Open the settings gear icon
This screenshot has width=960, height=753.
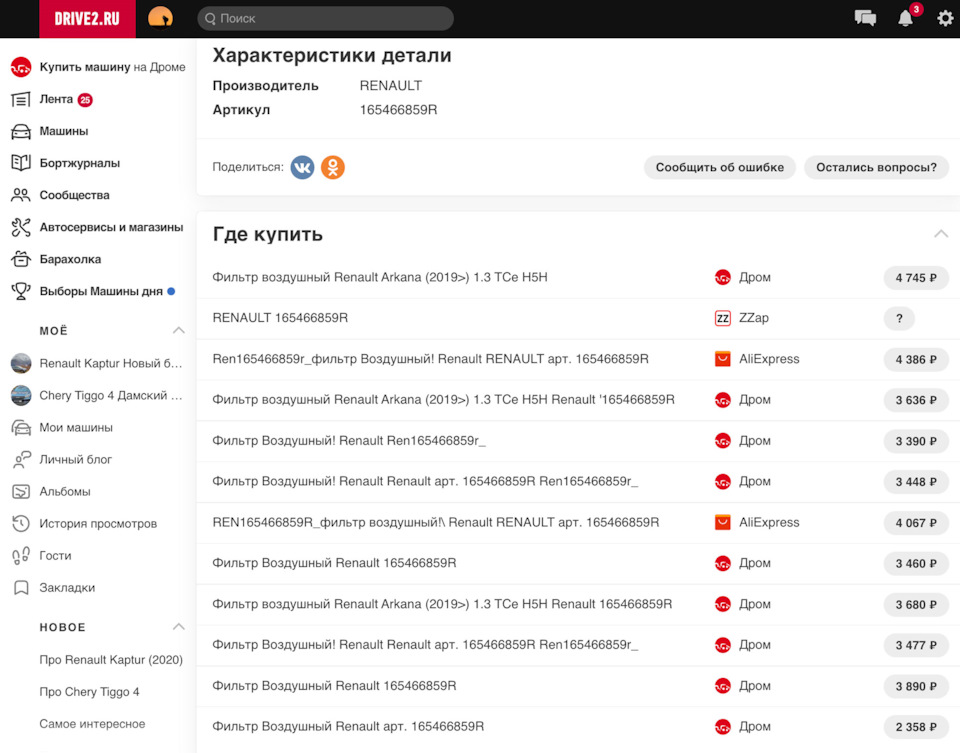point(945,18)
